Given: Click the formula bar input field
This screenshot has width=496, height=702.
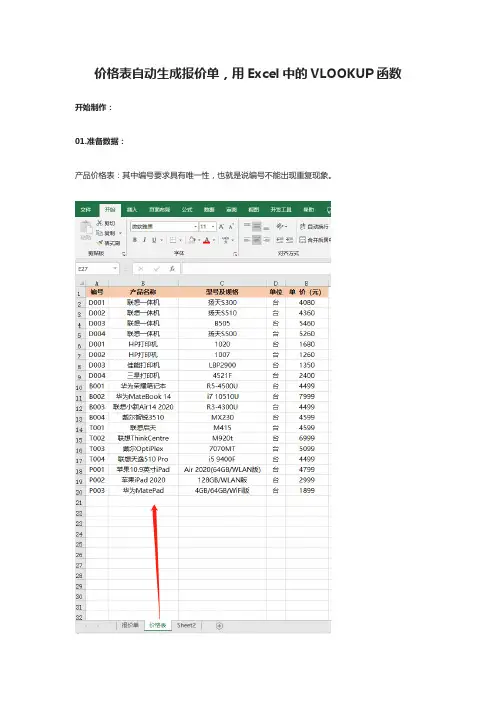Looking at the screenshot, I should (x=256, y=269).
